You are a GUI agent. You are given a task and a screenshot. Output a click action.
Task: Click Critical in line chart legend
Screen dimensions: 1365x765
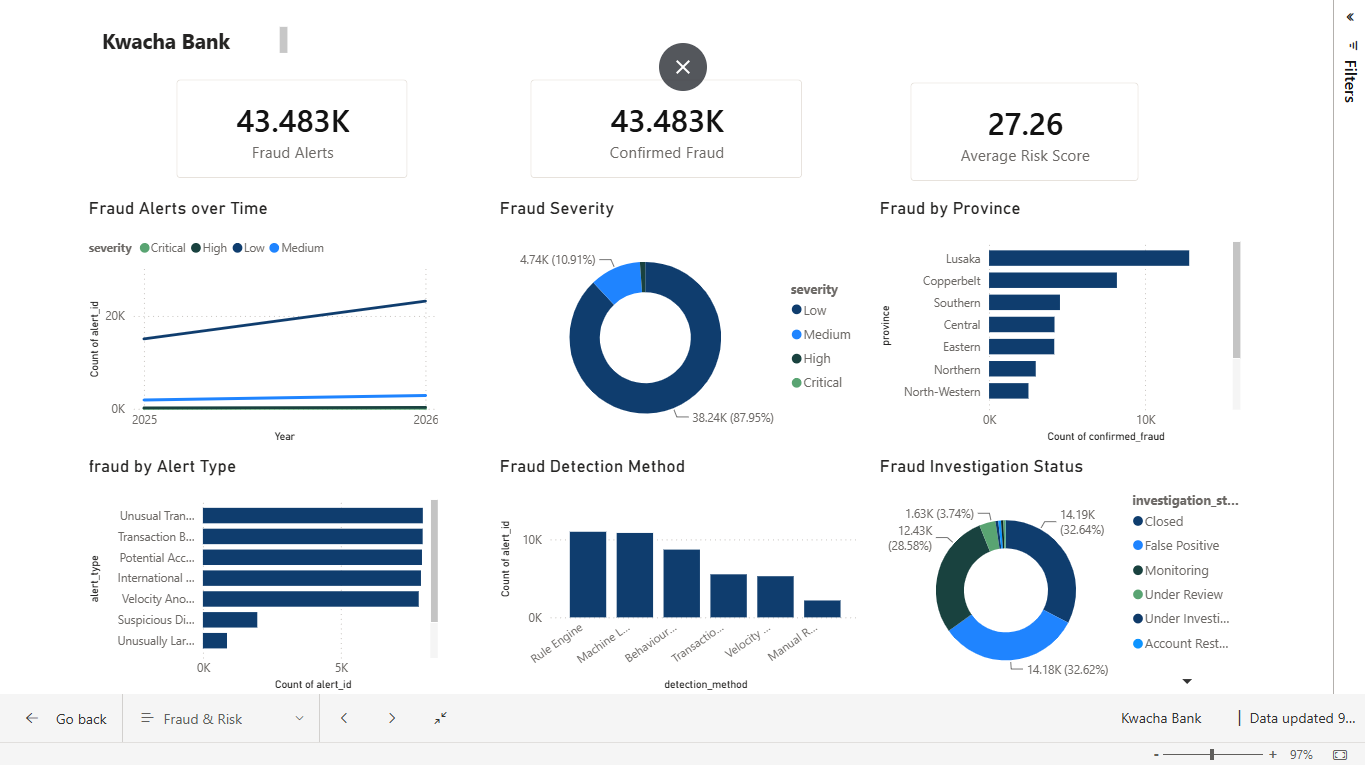163,248
